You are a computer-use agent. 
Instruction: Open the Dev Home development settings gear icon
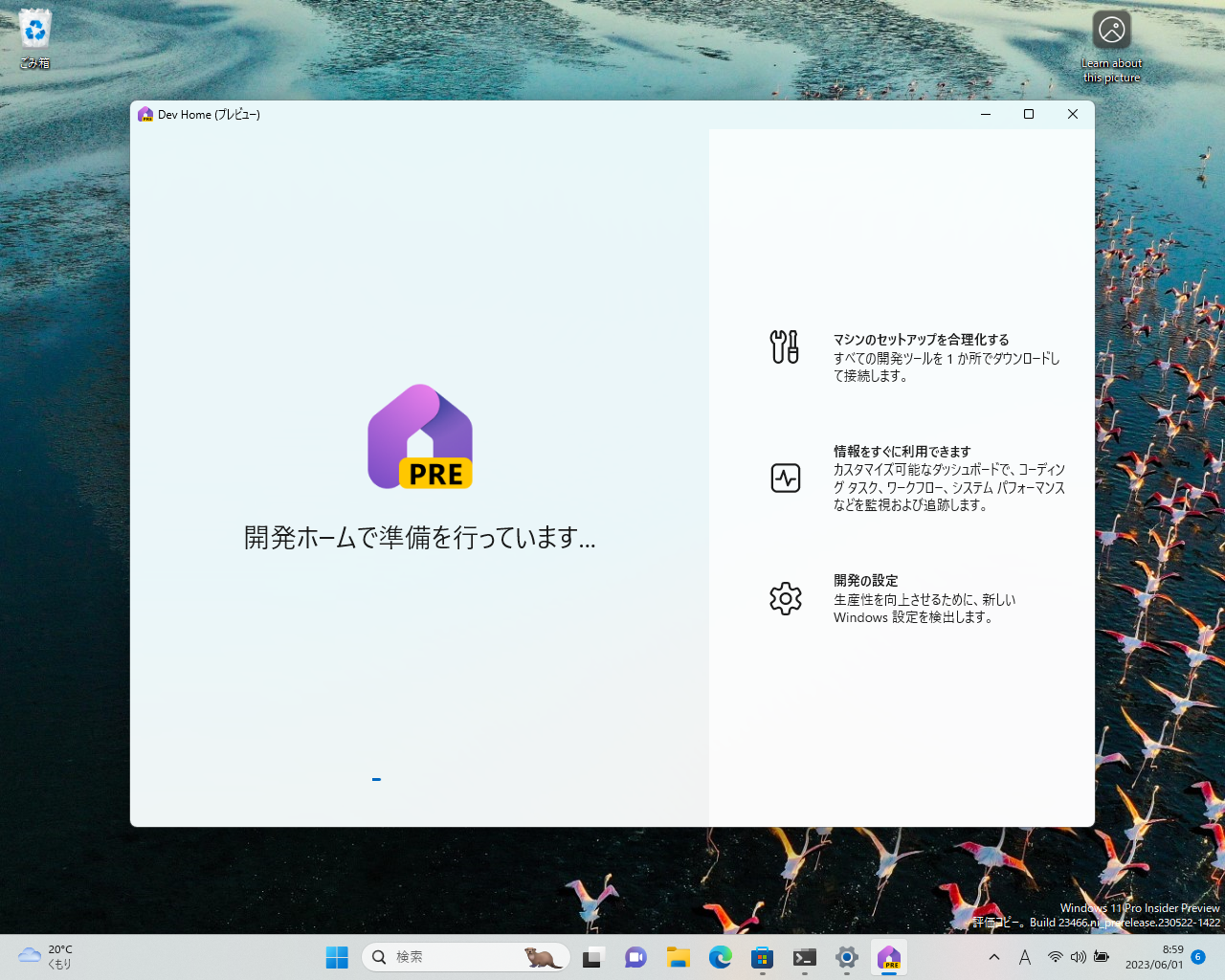[x=785, y=597]
